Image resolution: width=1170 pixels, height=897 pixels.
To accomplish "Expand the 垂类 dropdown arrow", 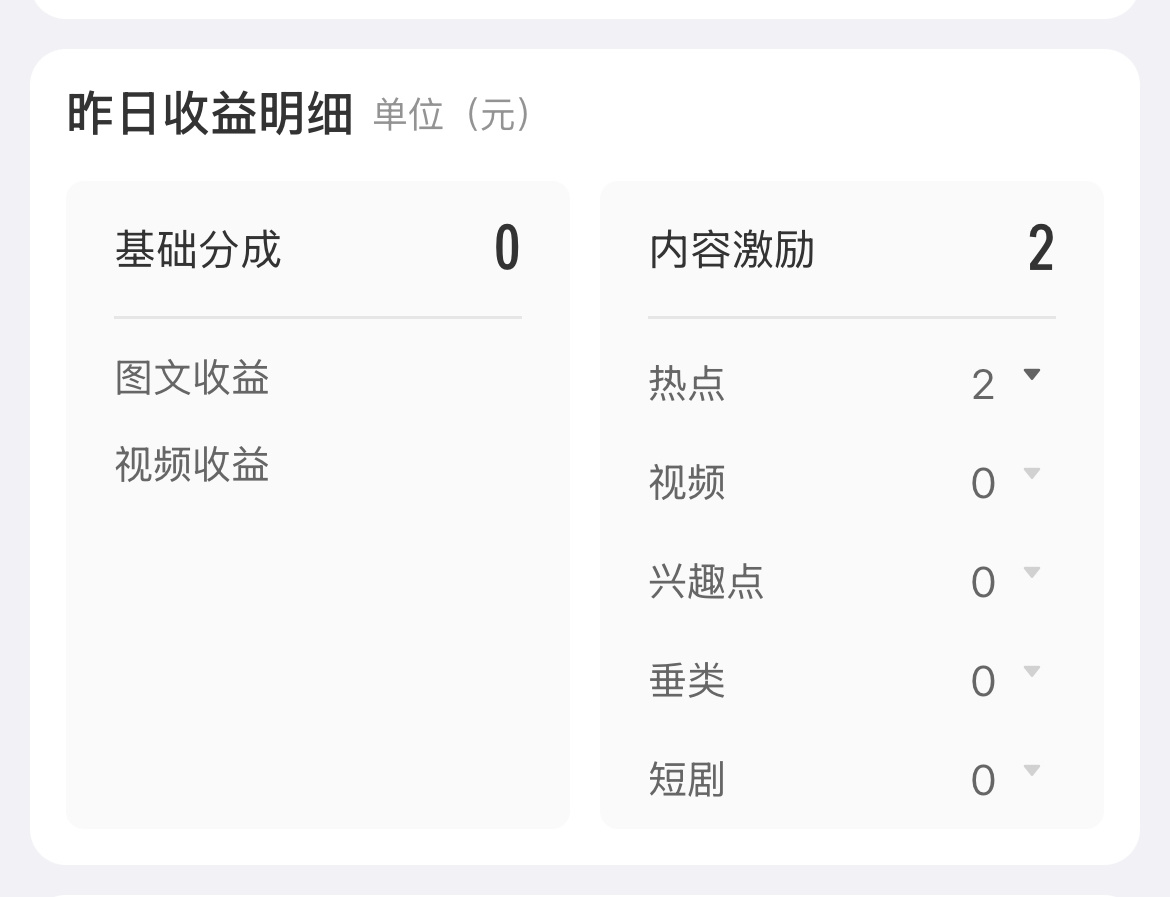I will (x=1032, y=672).
